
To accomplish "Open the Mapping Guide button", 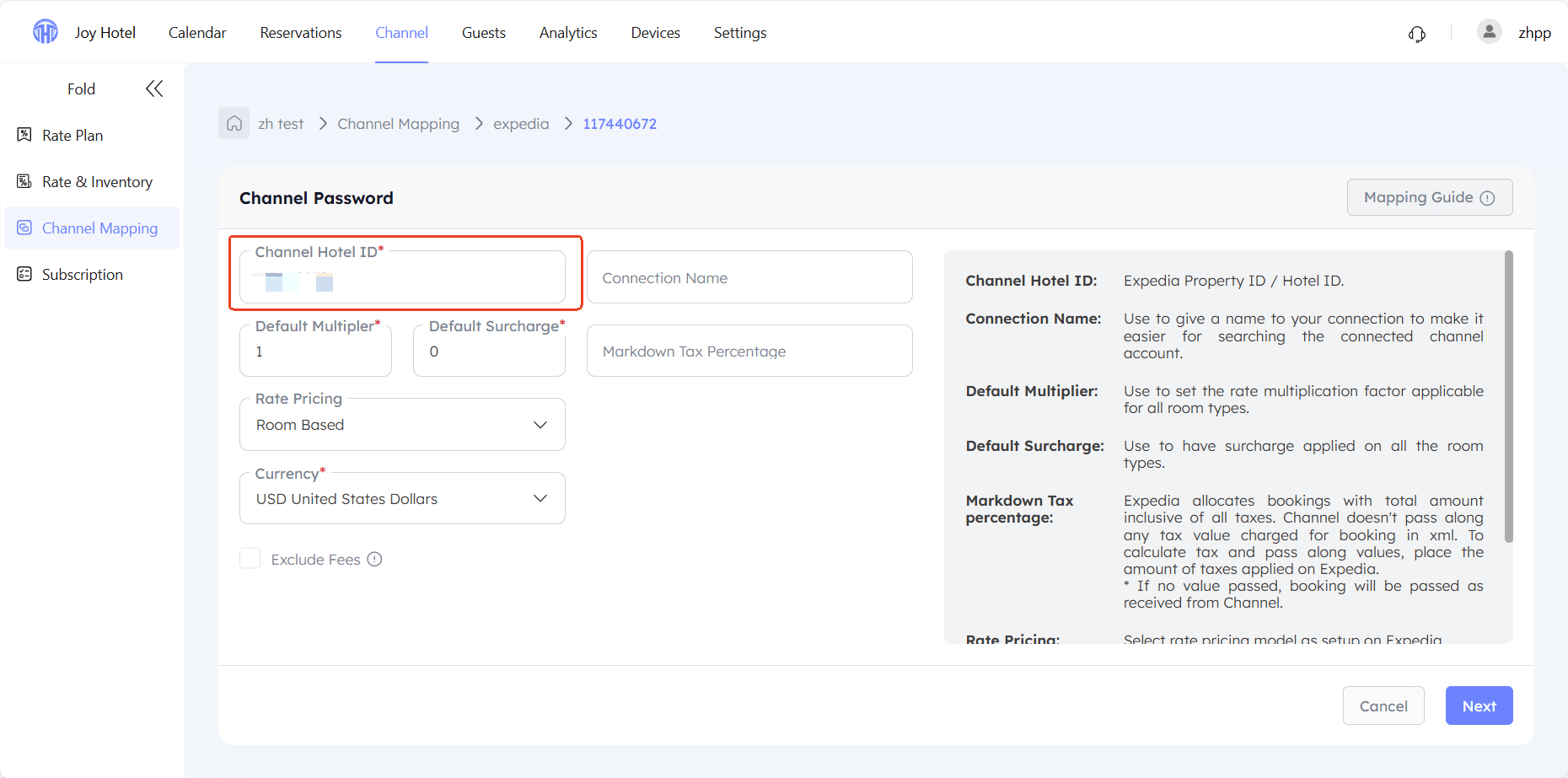I will point(1430,197).
